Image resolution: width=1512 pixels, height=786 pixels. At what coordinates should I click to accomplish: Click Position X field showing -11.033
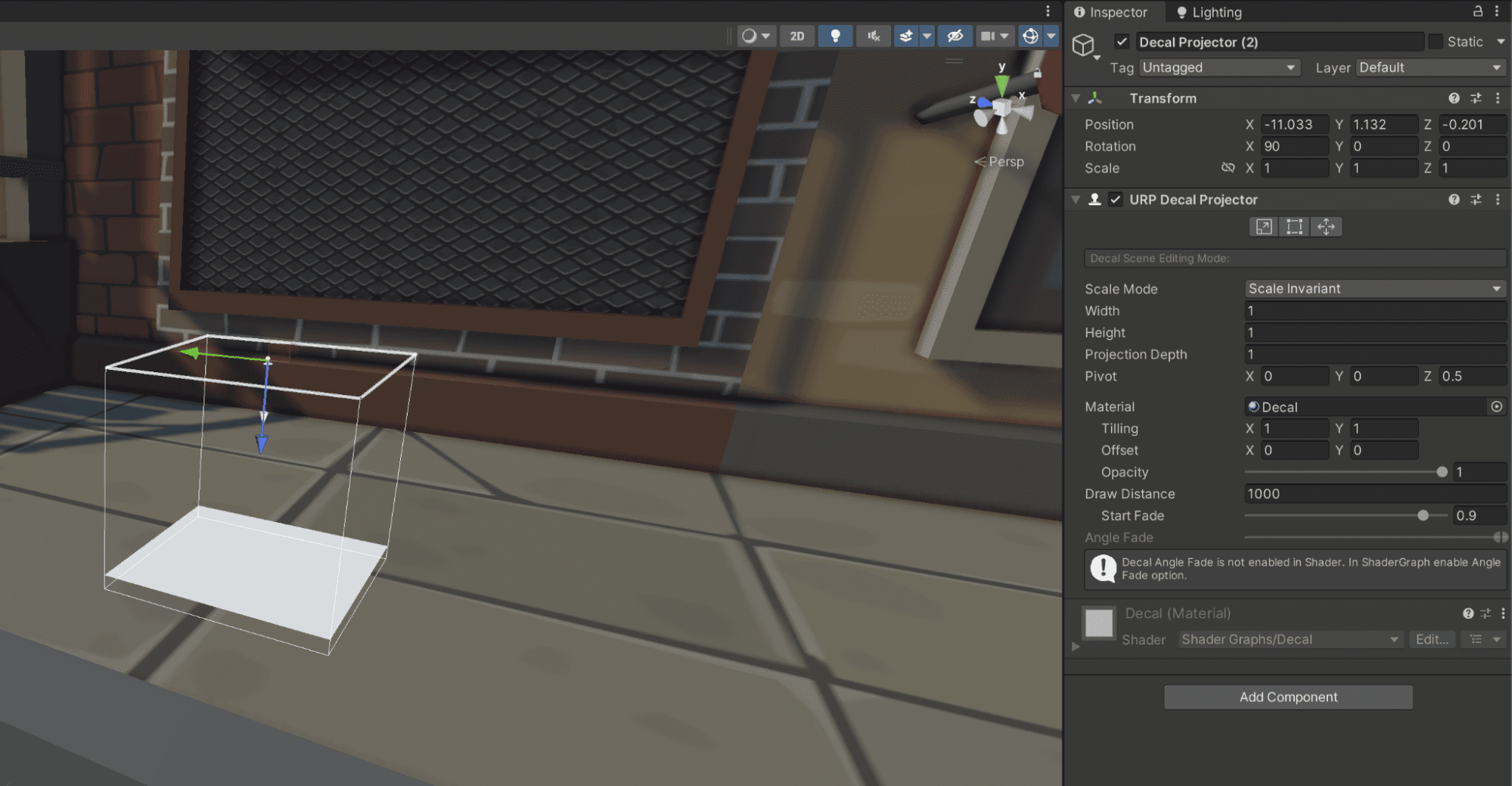pyautogui.click(x=1294, y=124)
